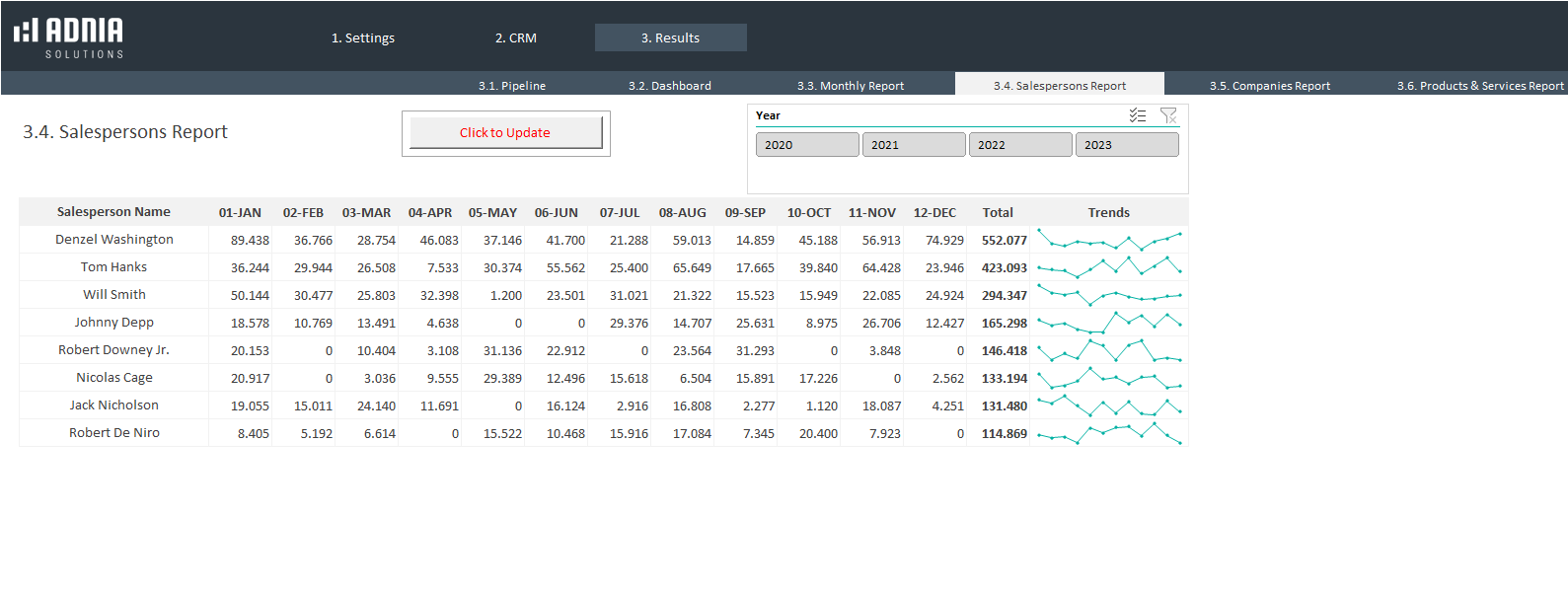Click Robert De Niro's trend sparkline
This screenshot has height=589, width=1568.
tap(1109, 433)
